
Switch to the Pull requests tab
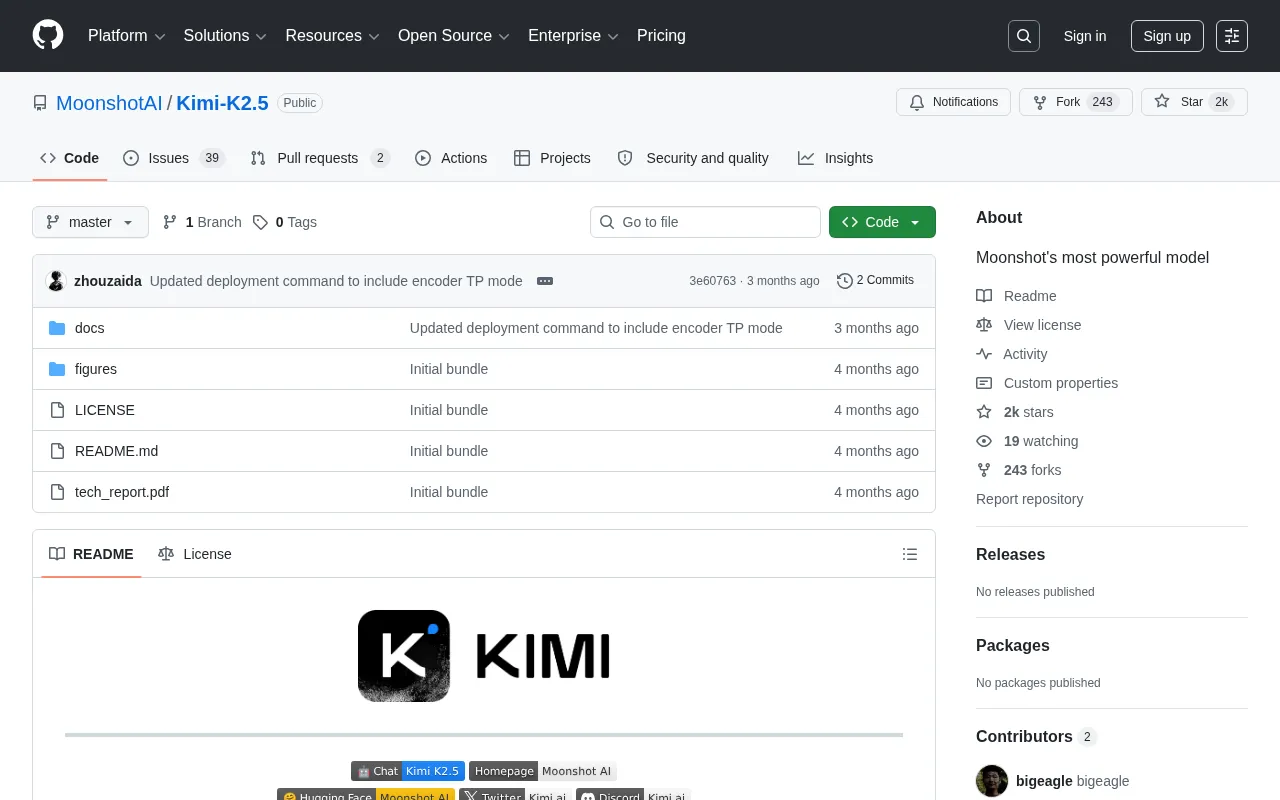(319, 158)
